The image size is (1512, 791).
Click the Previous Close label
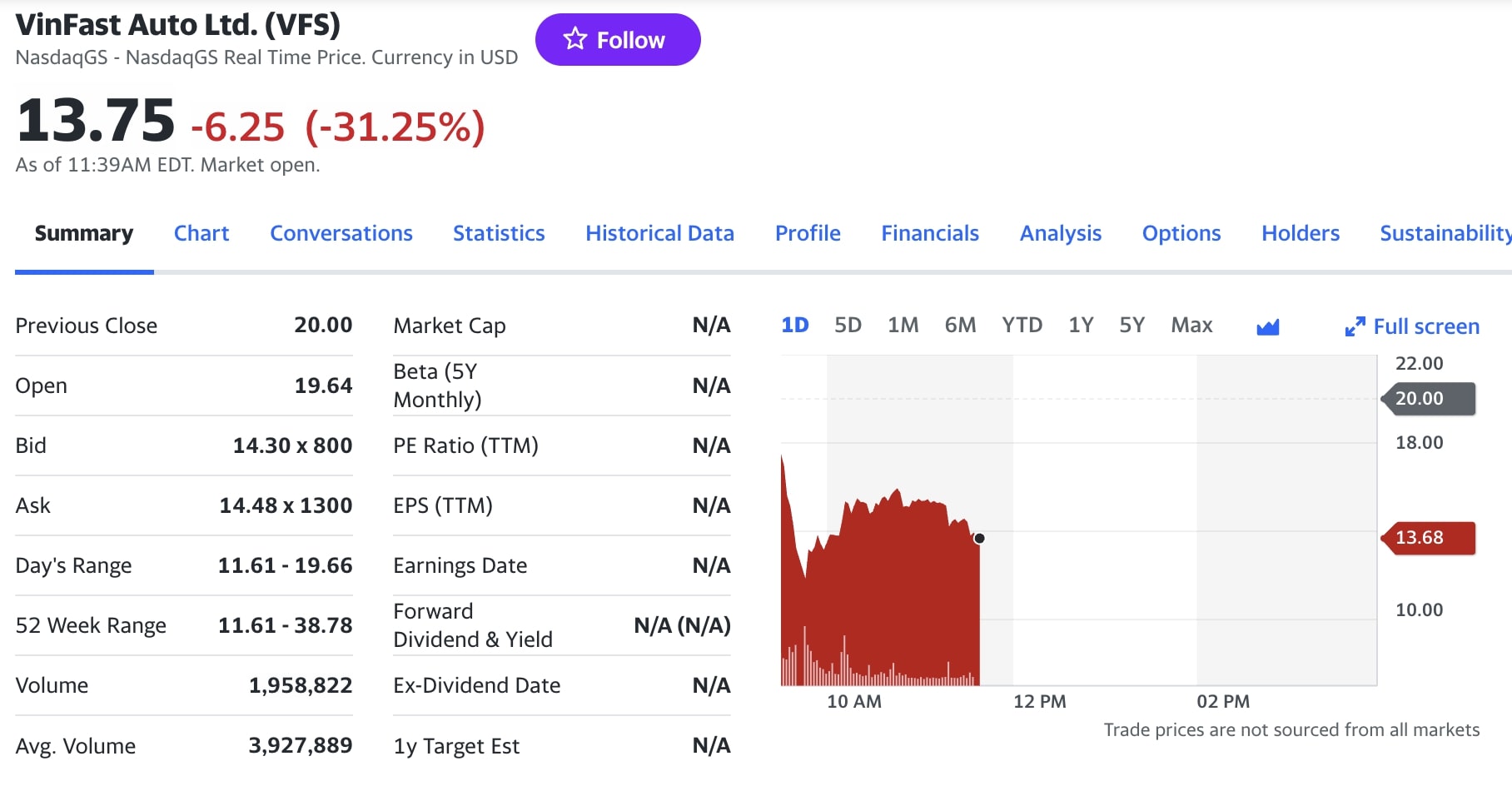click(87, 326)
